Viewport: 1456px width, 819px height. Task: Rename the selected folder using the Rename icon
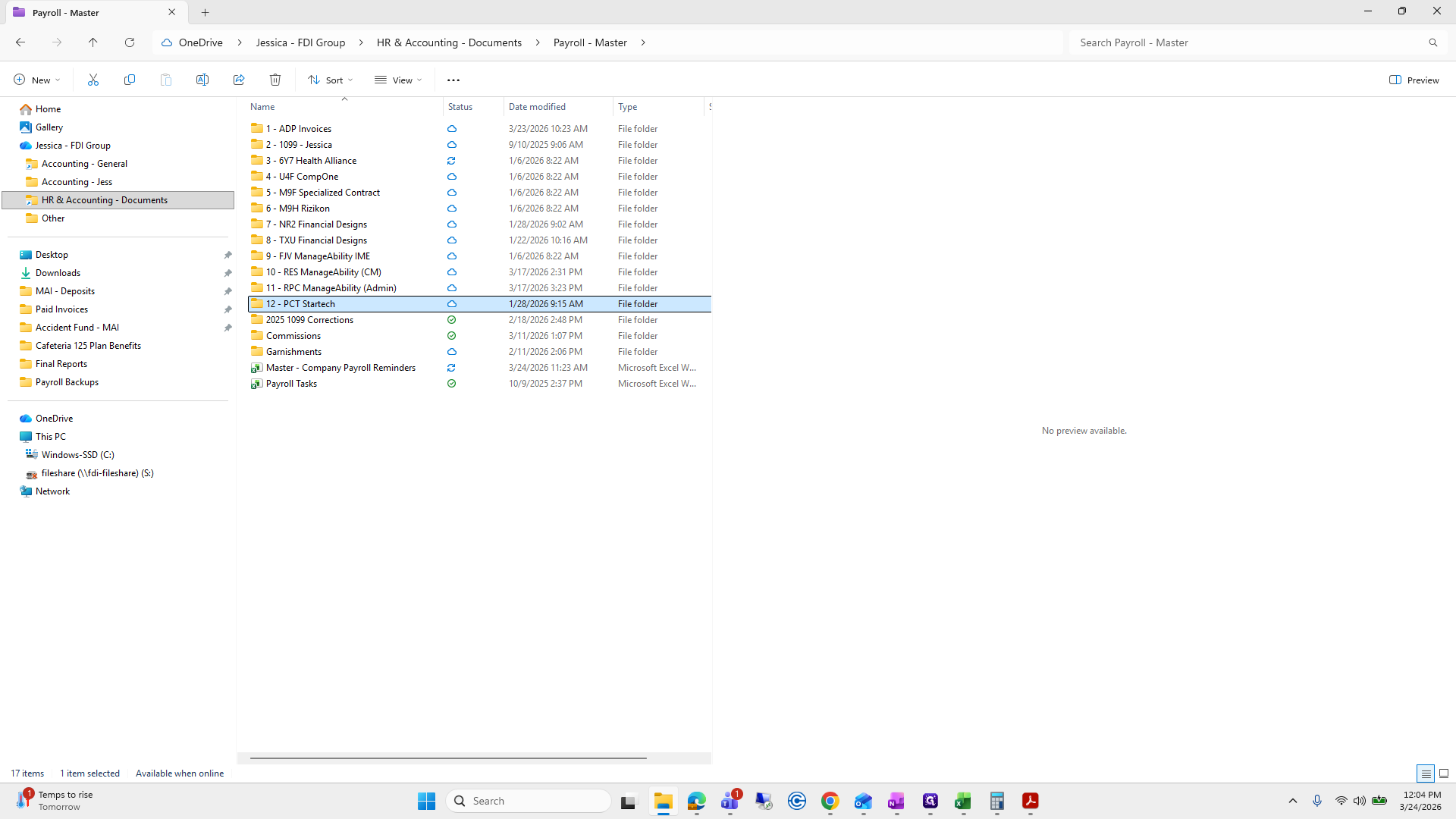coord(202,80)
